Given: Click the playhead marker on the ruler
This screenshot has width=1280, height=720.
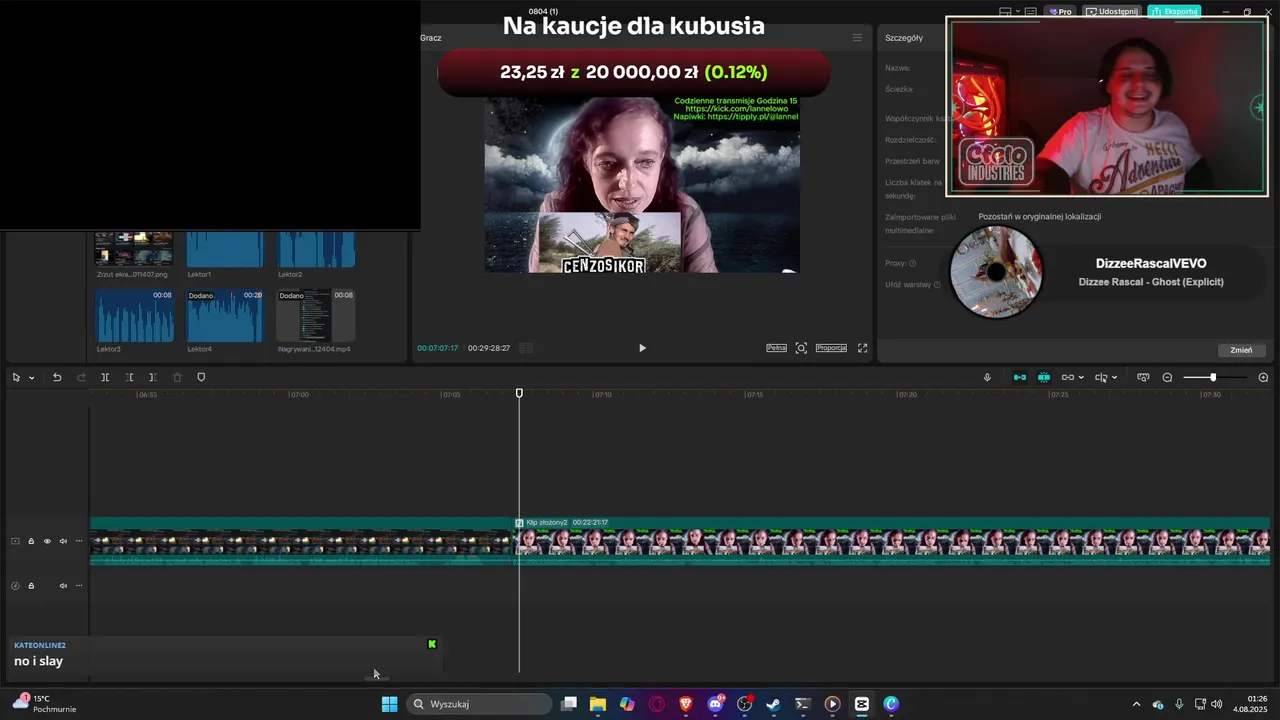Looking at the screenshot, I should click(x=519, y=393).
